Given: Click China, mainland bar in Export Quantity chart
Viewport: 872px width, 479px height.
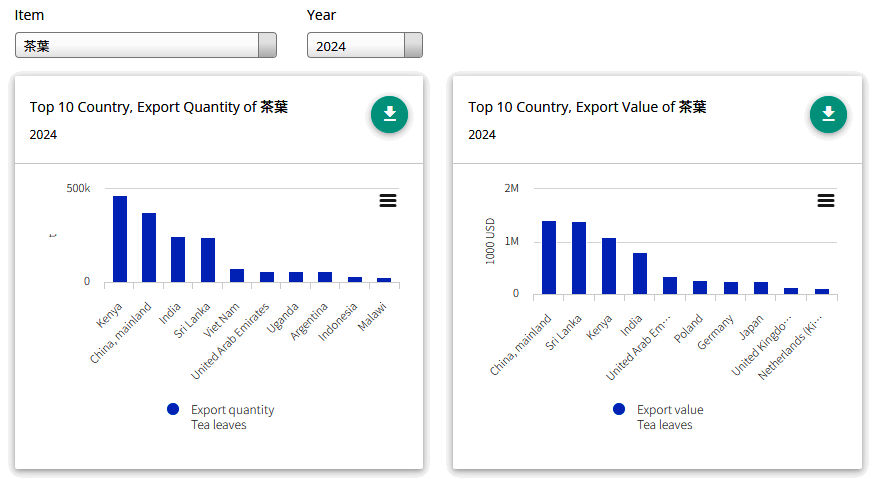Looking at the screenshot, I should pos(149,247).
